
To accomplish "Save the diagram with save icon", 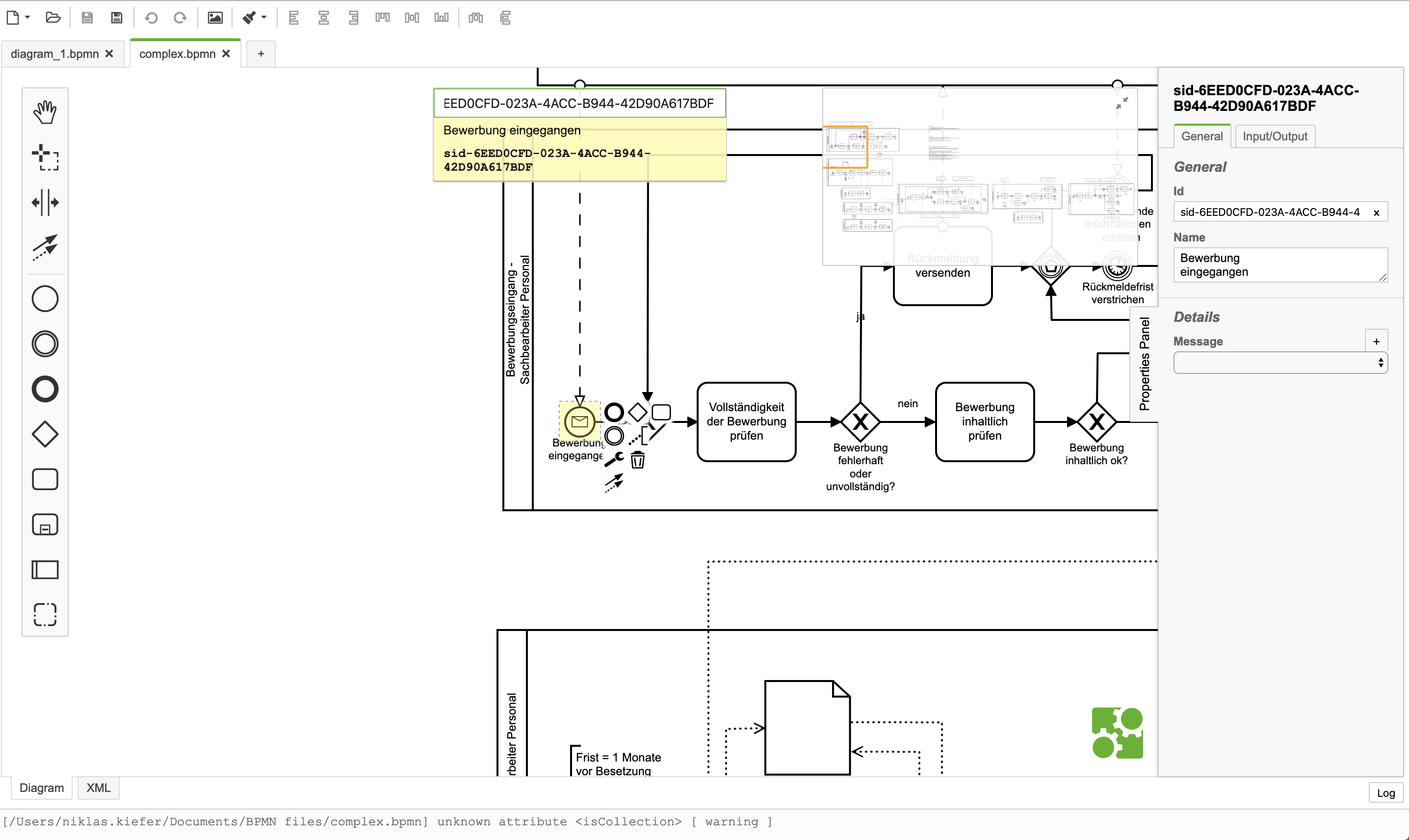I will coord(86,18).
